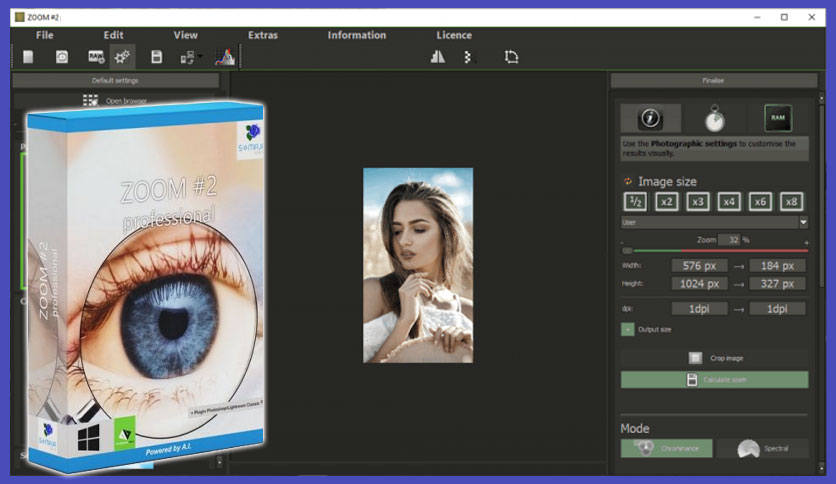The height and width of the screenshot is (484, 836).
Task: Click the stopwatch timer icon
Action: tap(714, 118)
